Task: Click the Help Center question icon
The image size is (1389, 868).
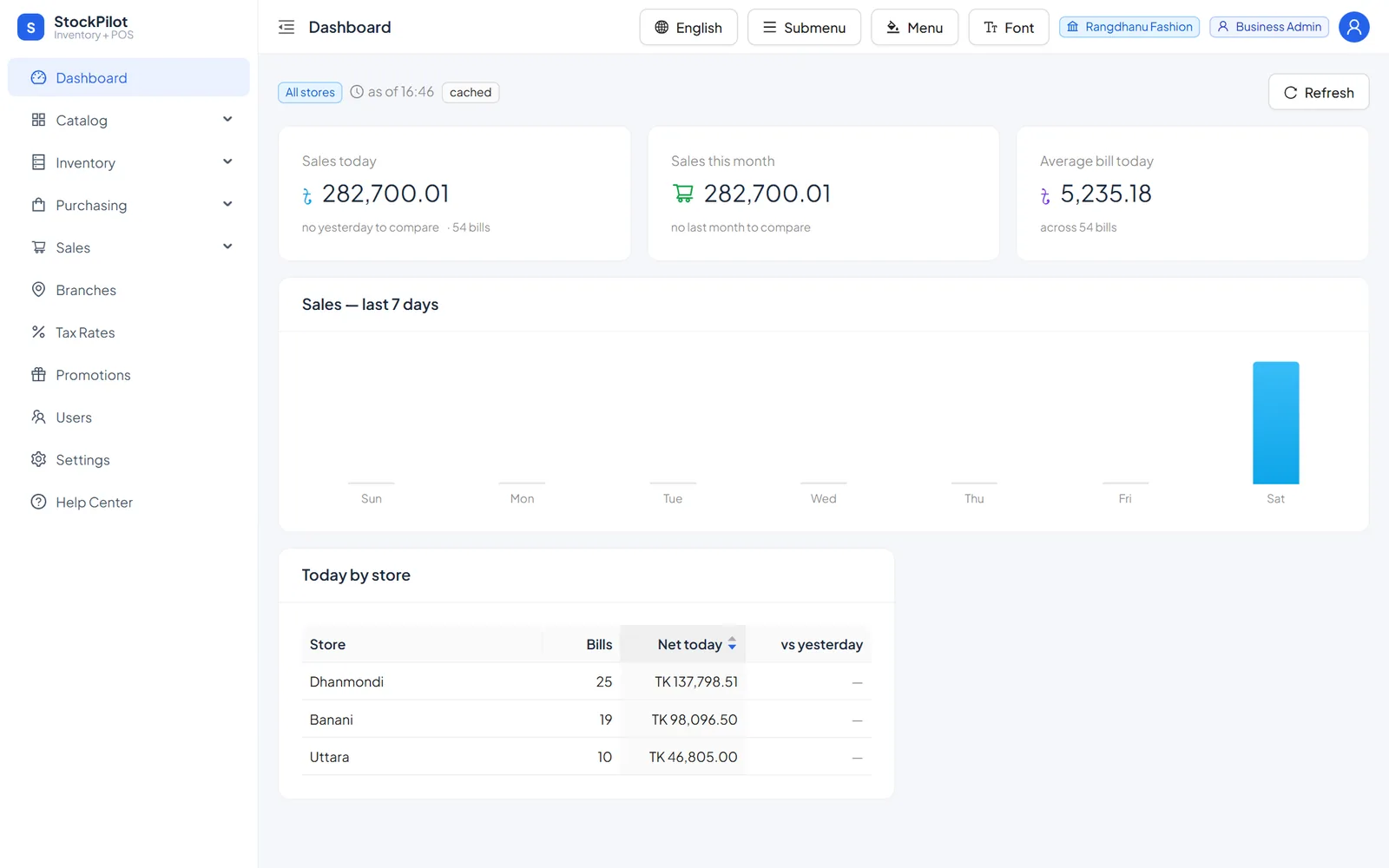Action: (x=38, y=503)
